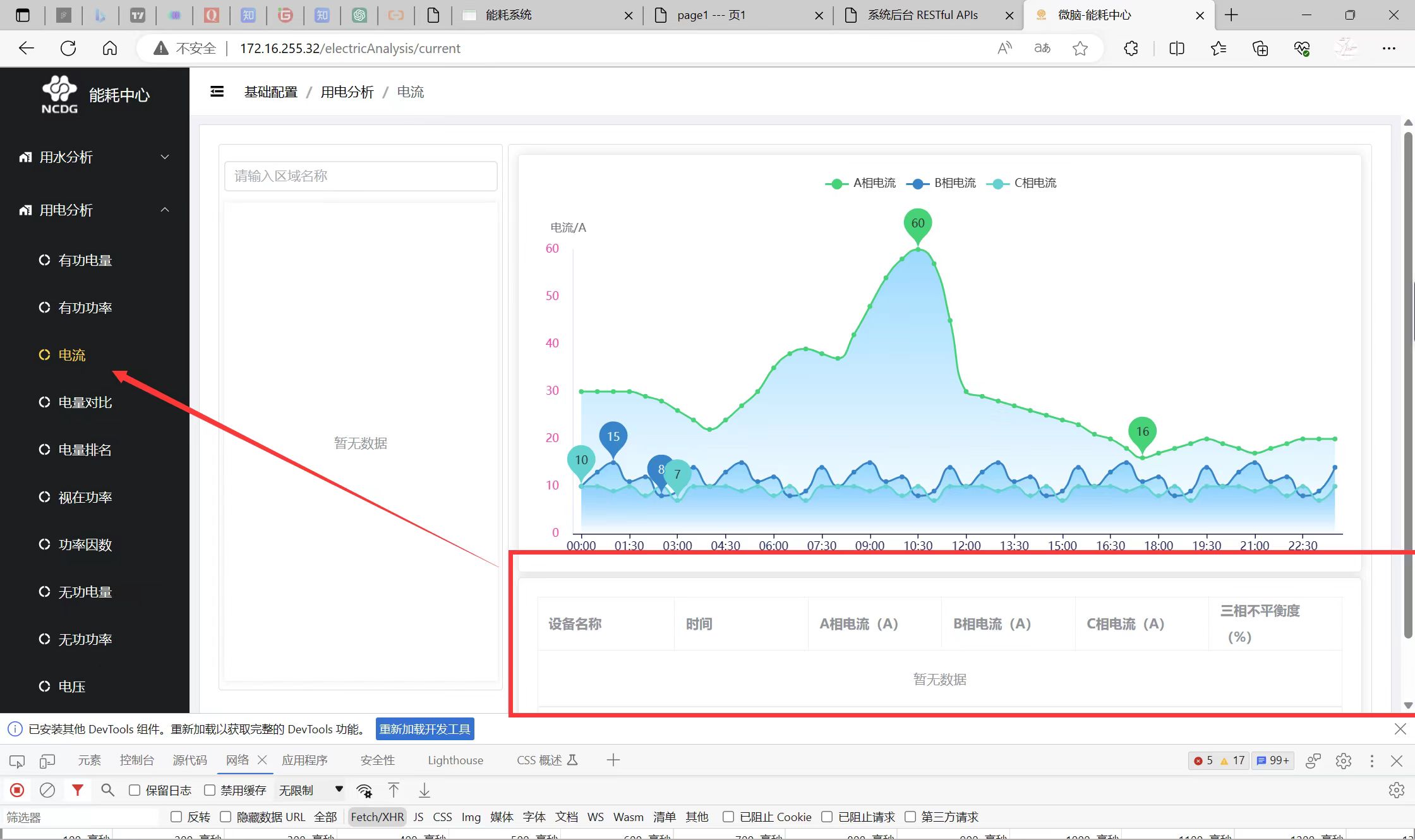Switch to Lighthouse DevTools tab
Viewport: 1415px width, 840px height.
[455, 760]
